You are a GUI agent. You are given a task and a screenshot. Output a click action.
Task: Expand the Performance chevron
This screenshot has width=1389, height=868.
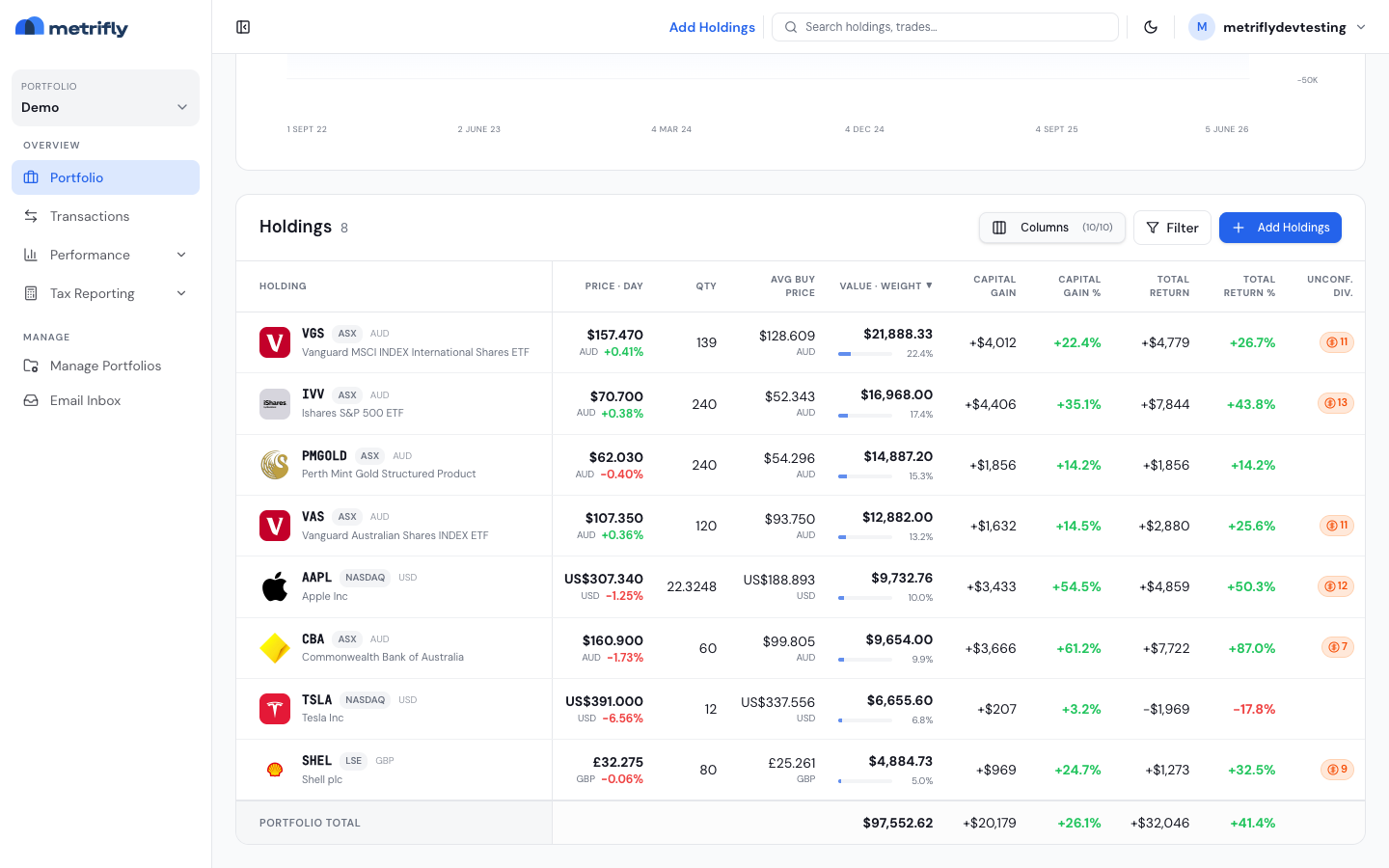click(181, 255)
